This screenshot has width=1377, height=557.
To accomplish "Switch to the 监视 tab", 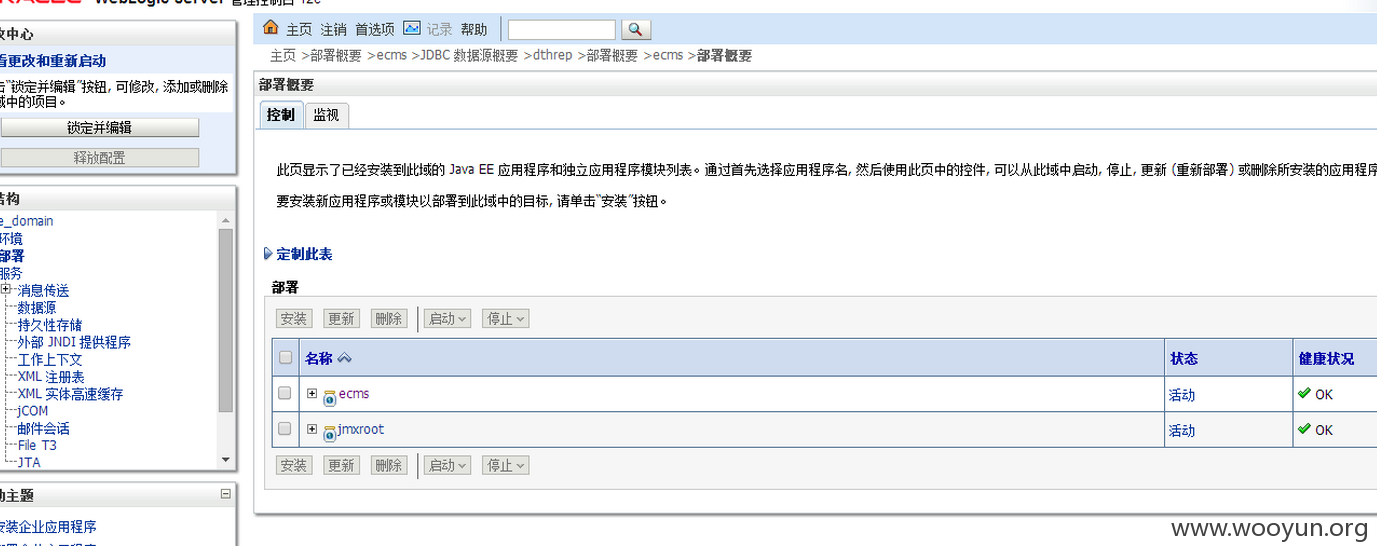I will 326,115.
